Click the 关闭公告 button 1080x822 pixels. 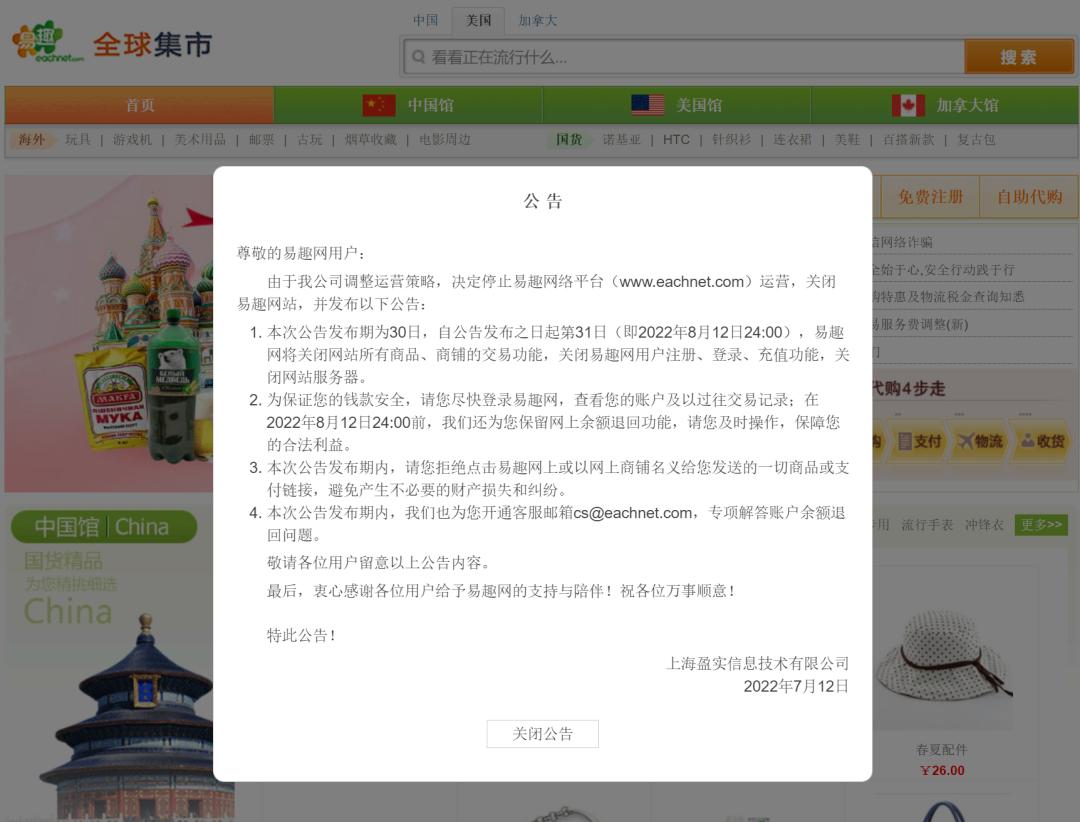click(x=542, y=733)
